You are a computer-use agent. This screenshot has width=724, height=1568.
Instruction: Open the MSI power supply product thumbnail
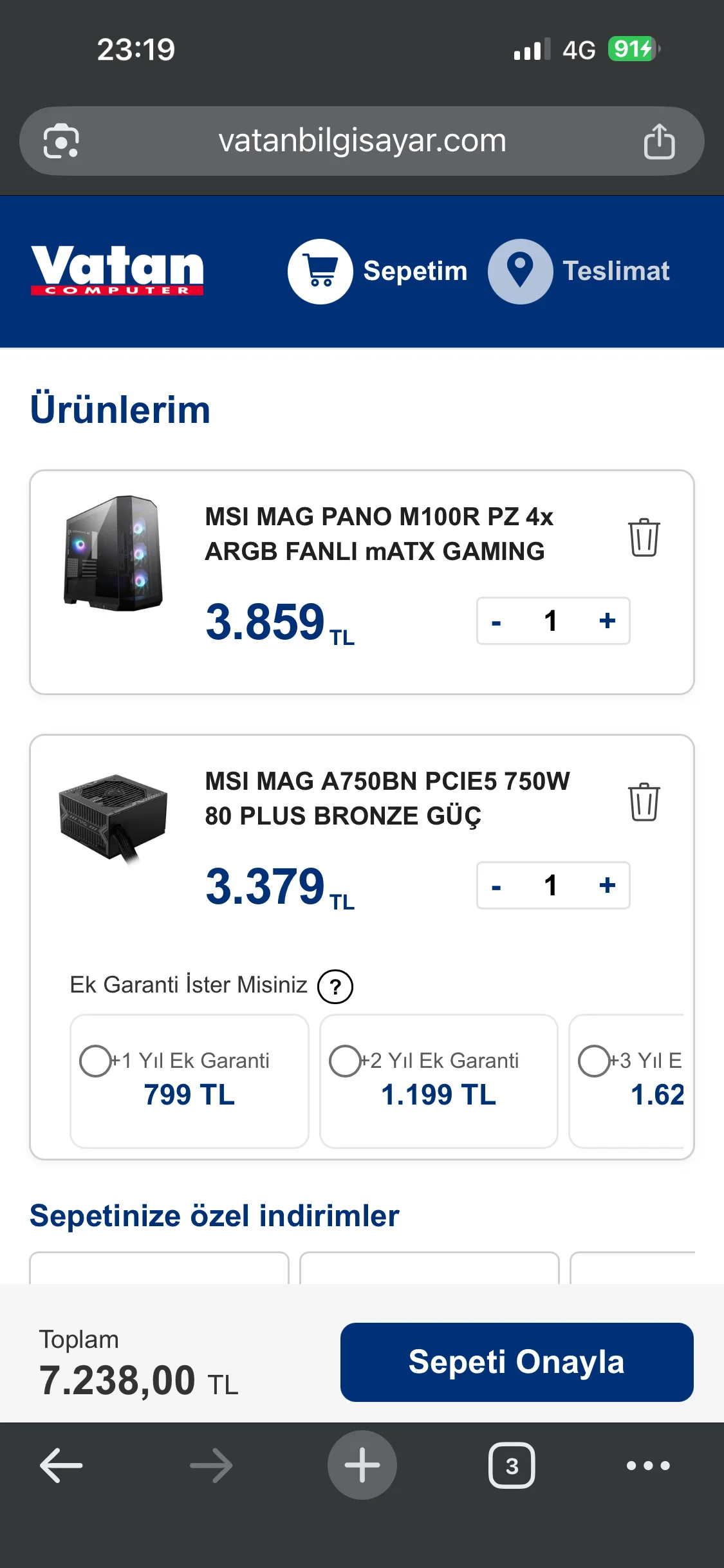113,817
